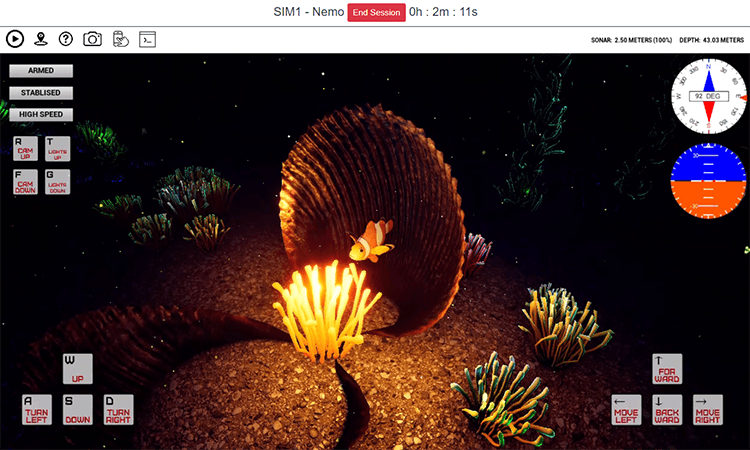Click the touch controls phone icon

click(119, 39)
